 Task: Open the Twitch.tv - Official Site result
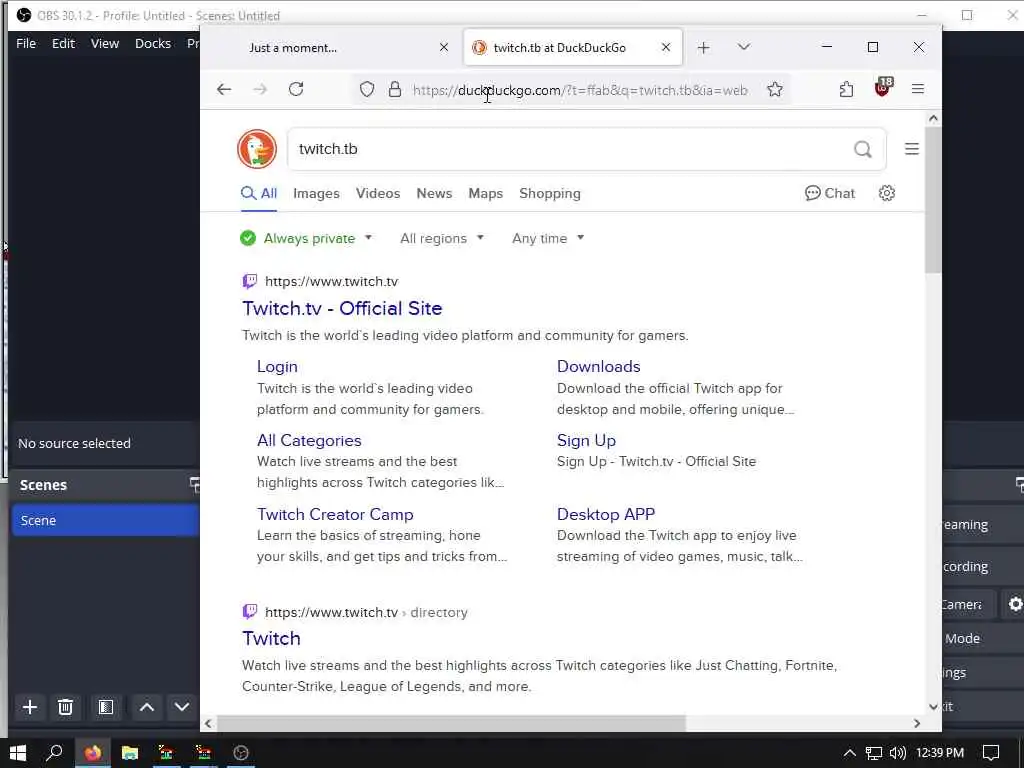pos(342,308)
